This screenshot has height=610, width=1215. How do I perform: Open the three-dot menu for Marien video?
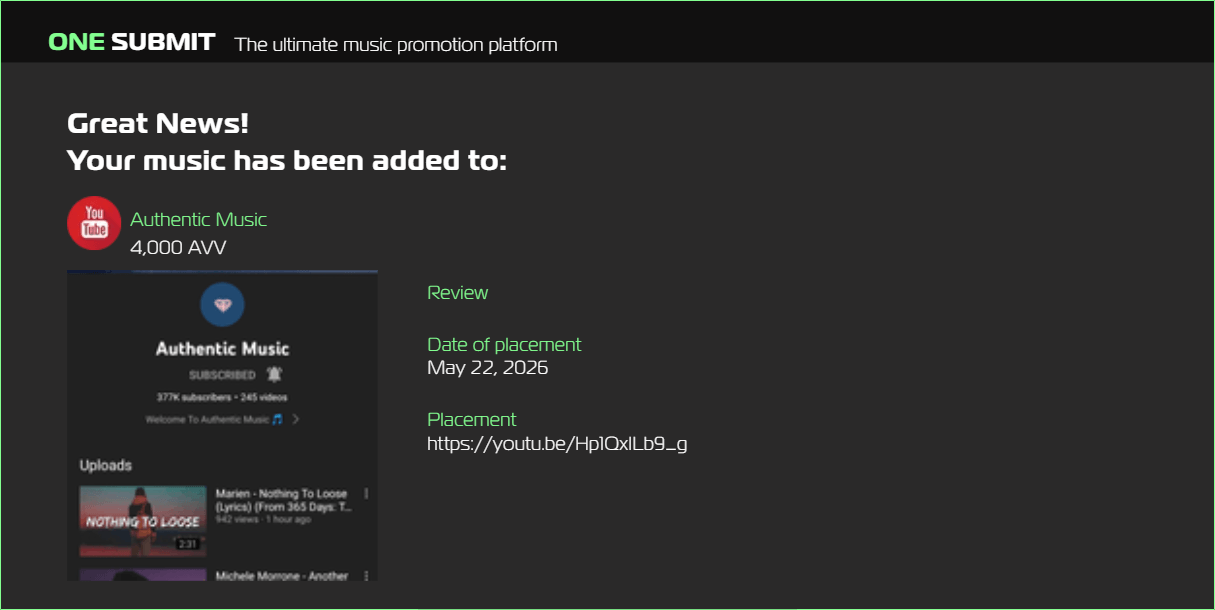[367, 494]
